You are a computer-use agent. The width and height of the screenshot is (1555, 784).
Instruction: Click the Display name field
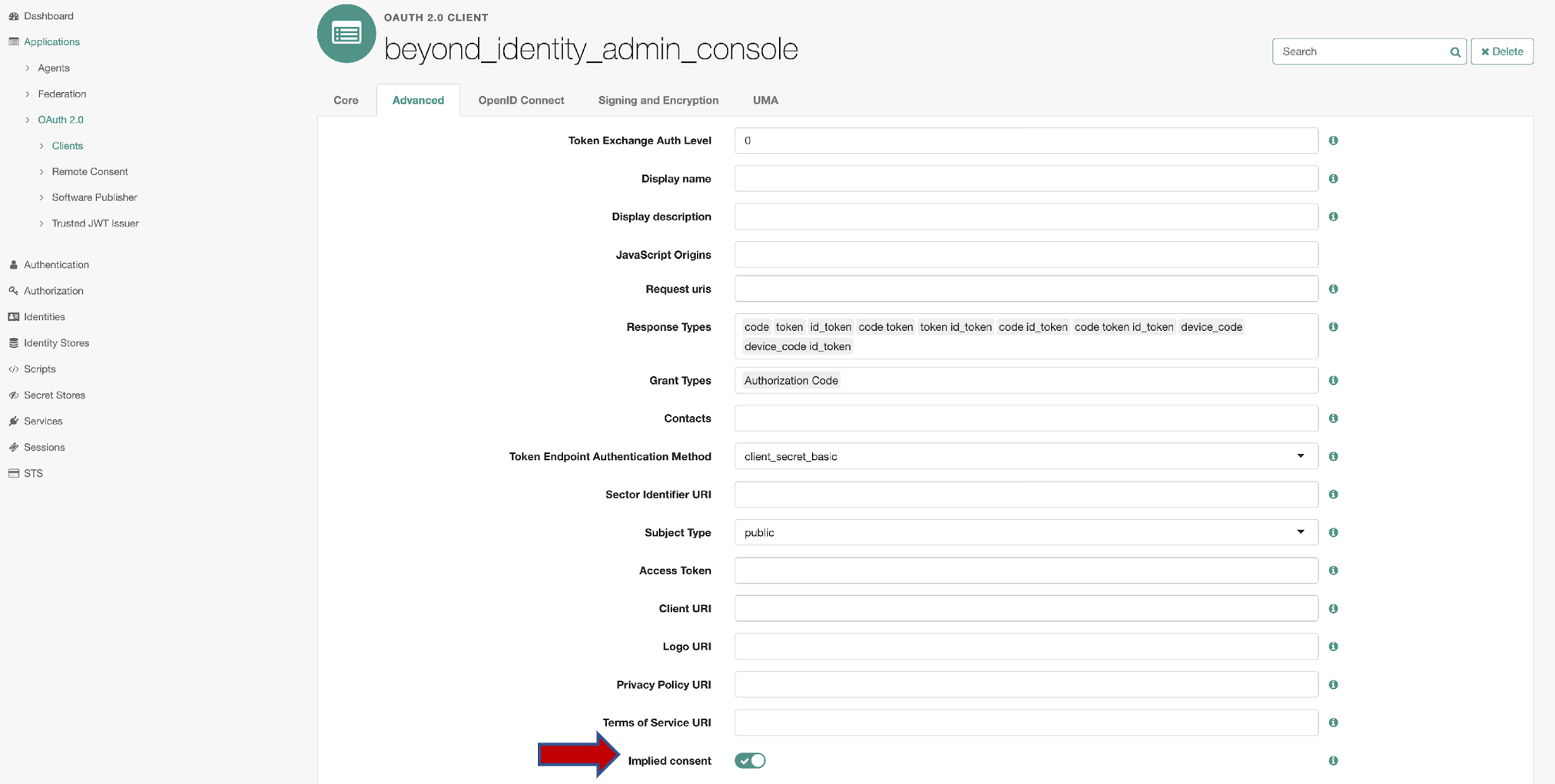tap(1026, 179)
